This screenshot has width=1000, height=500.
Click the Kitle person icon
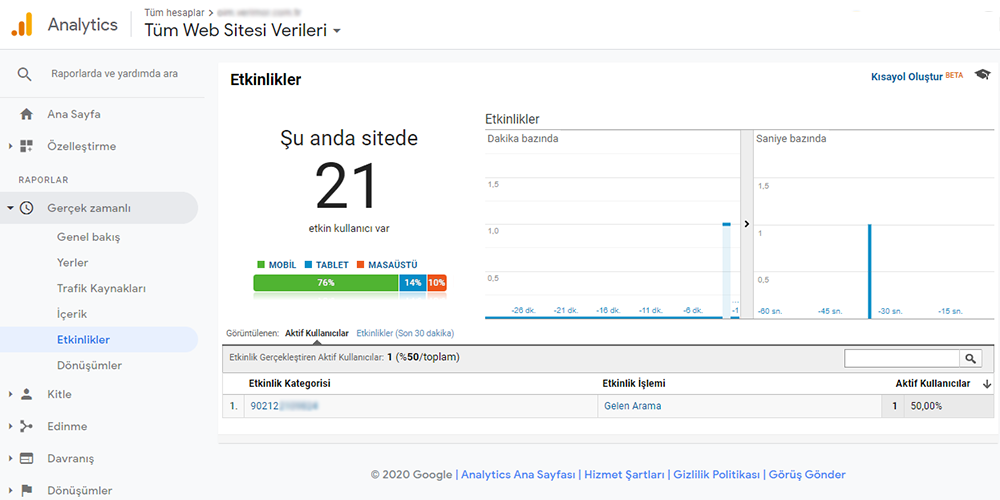[27, 394]
